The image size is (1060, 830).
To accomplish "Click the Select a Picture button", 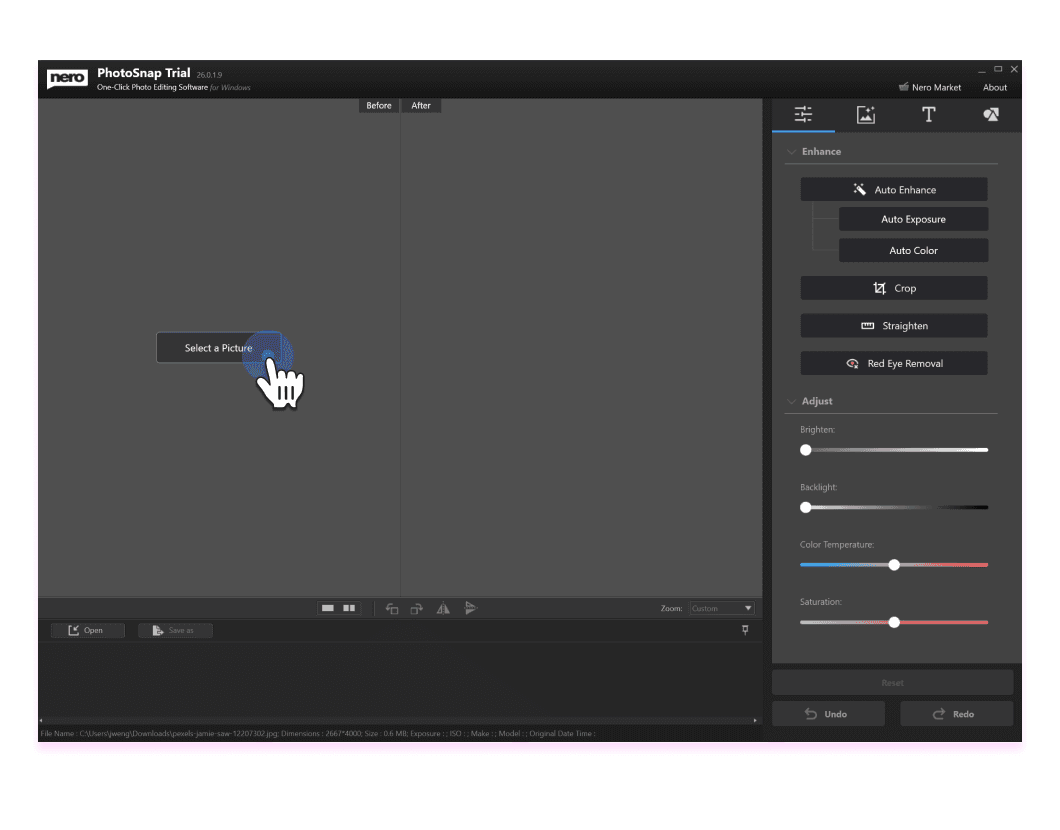I will point(218,347).
